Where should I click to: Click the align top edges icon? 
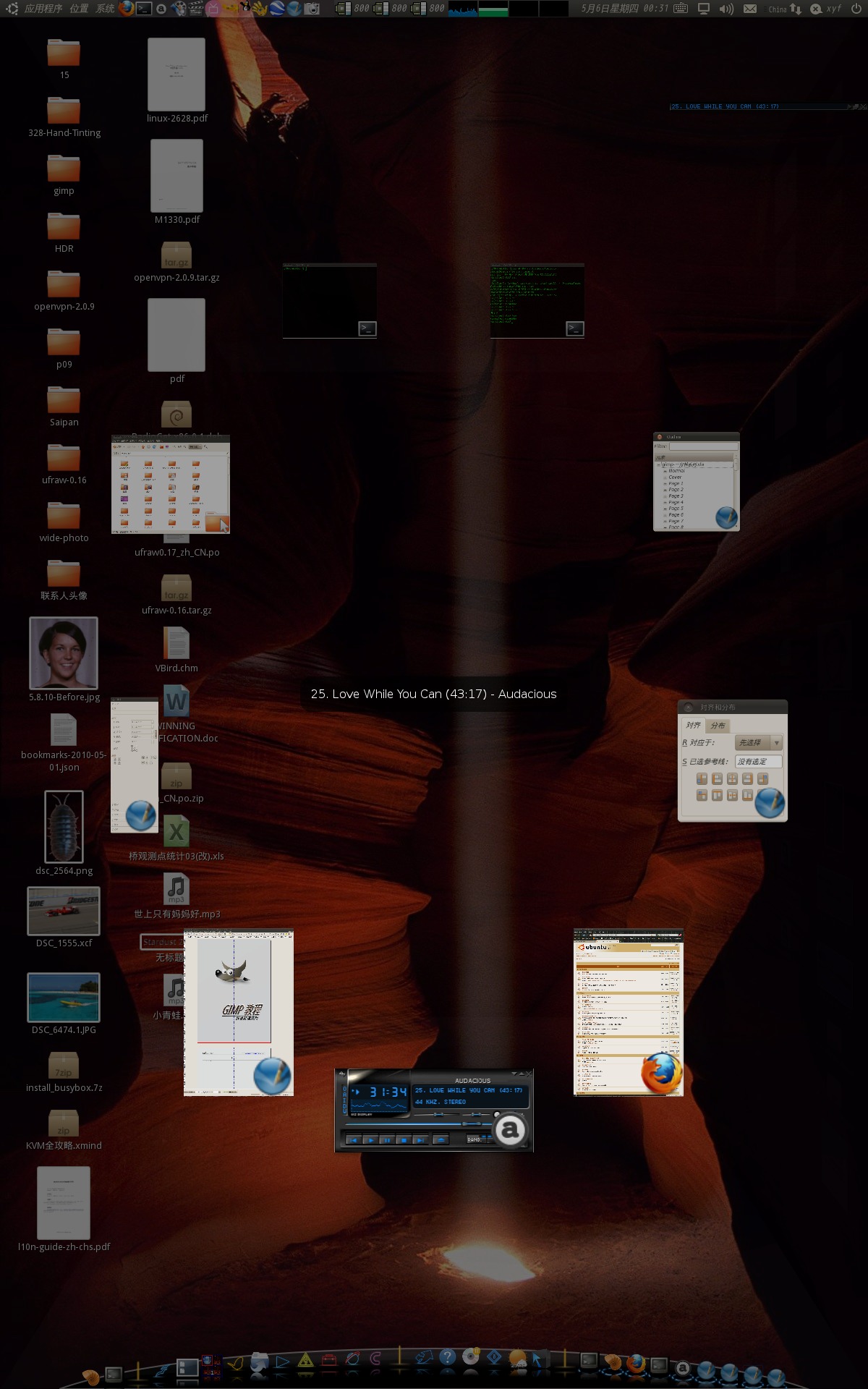tap(717, 795)
